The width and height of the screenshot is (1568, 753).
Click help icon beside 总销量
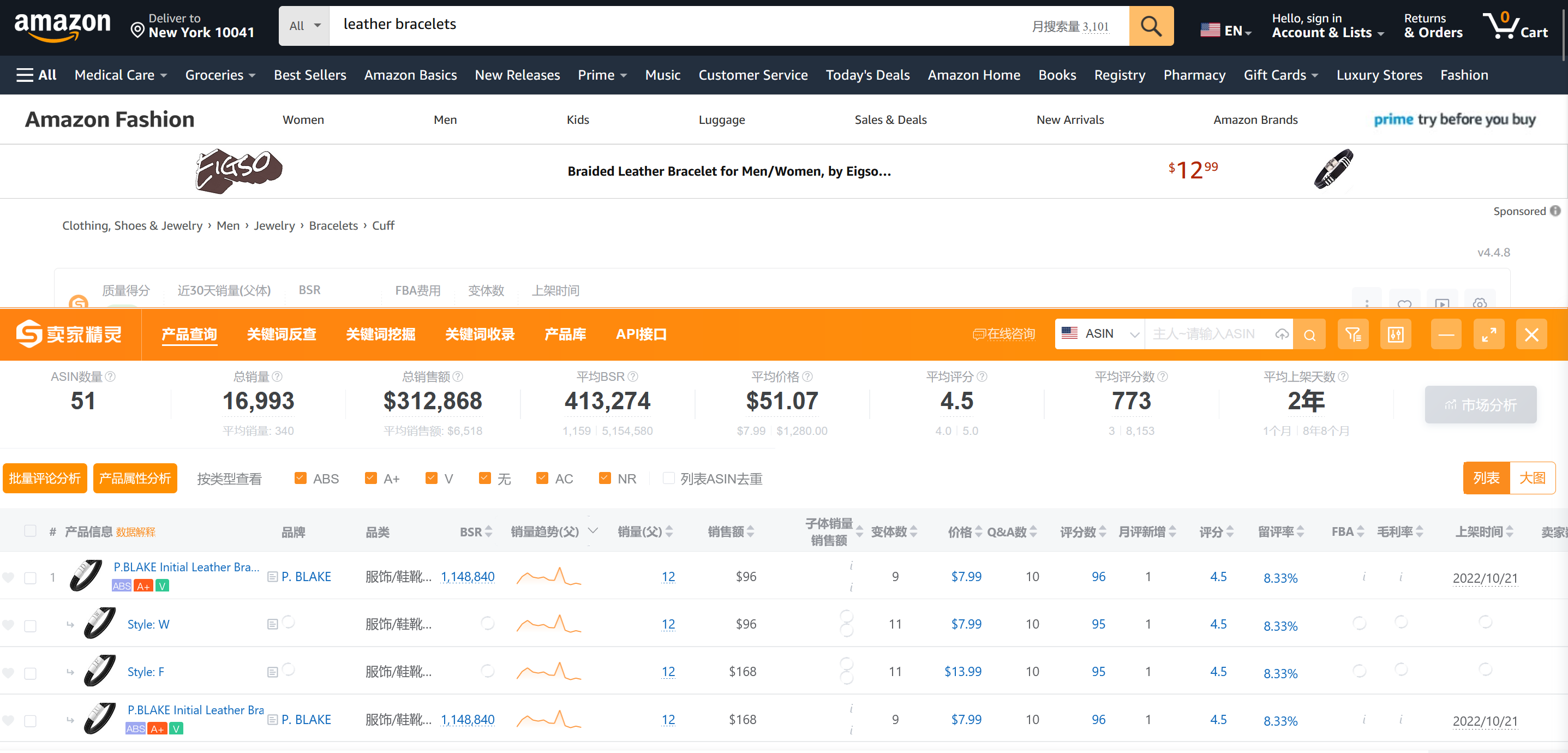tap(277, 377)
